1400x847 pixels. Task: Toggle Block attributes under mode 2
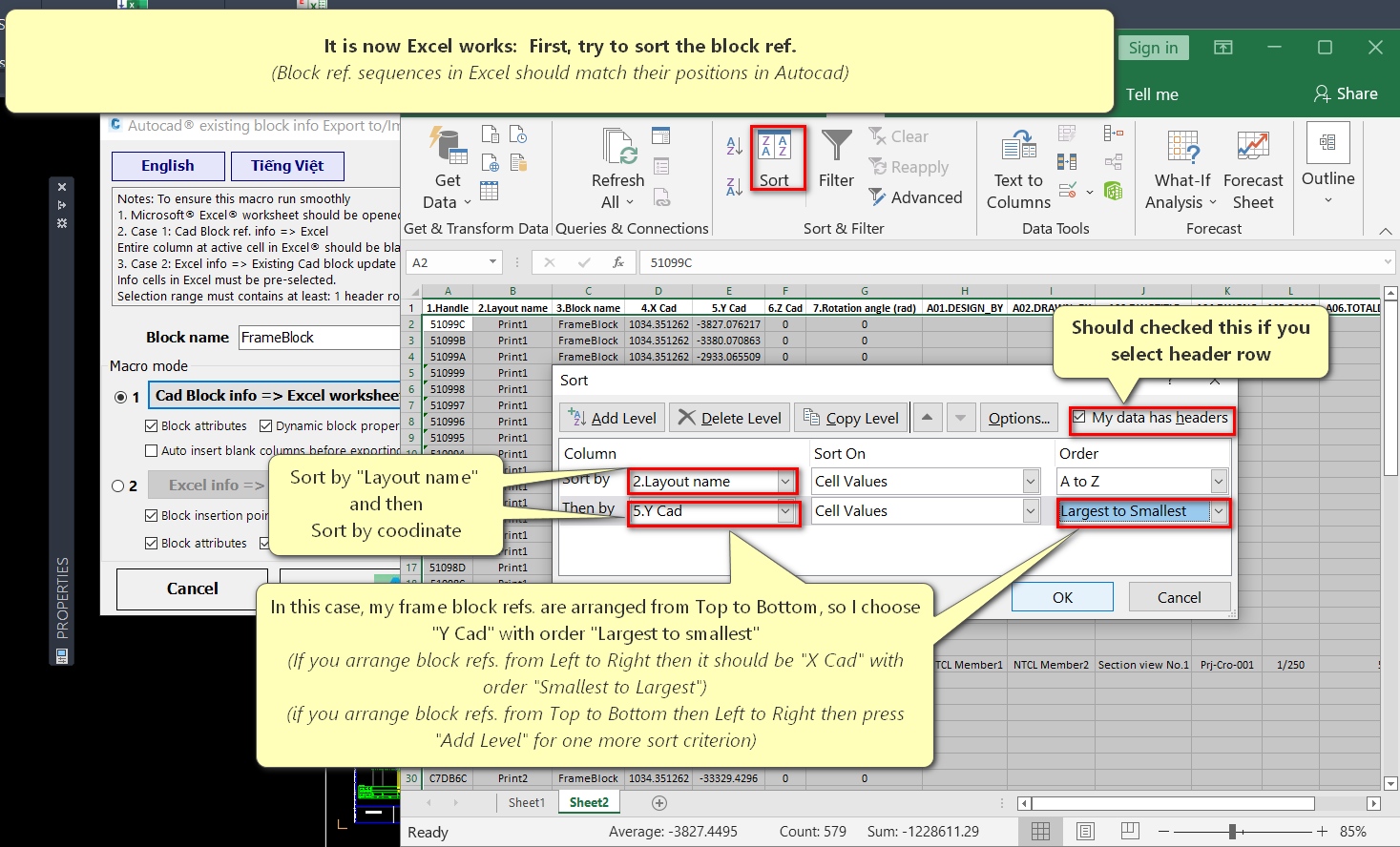pos(152,544)
